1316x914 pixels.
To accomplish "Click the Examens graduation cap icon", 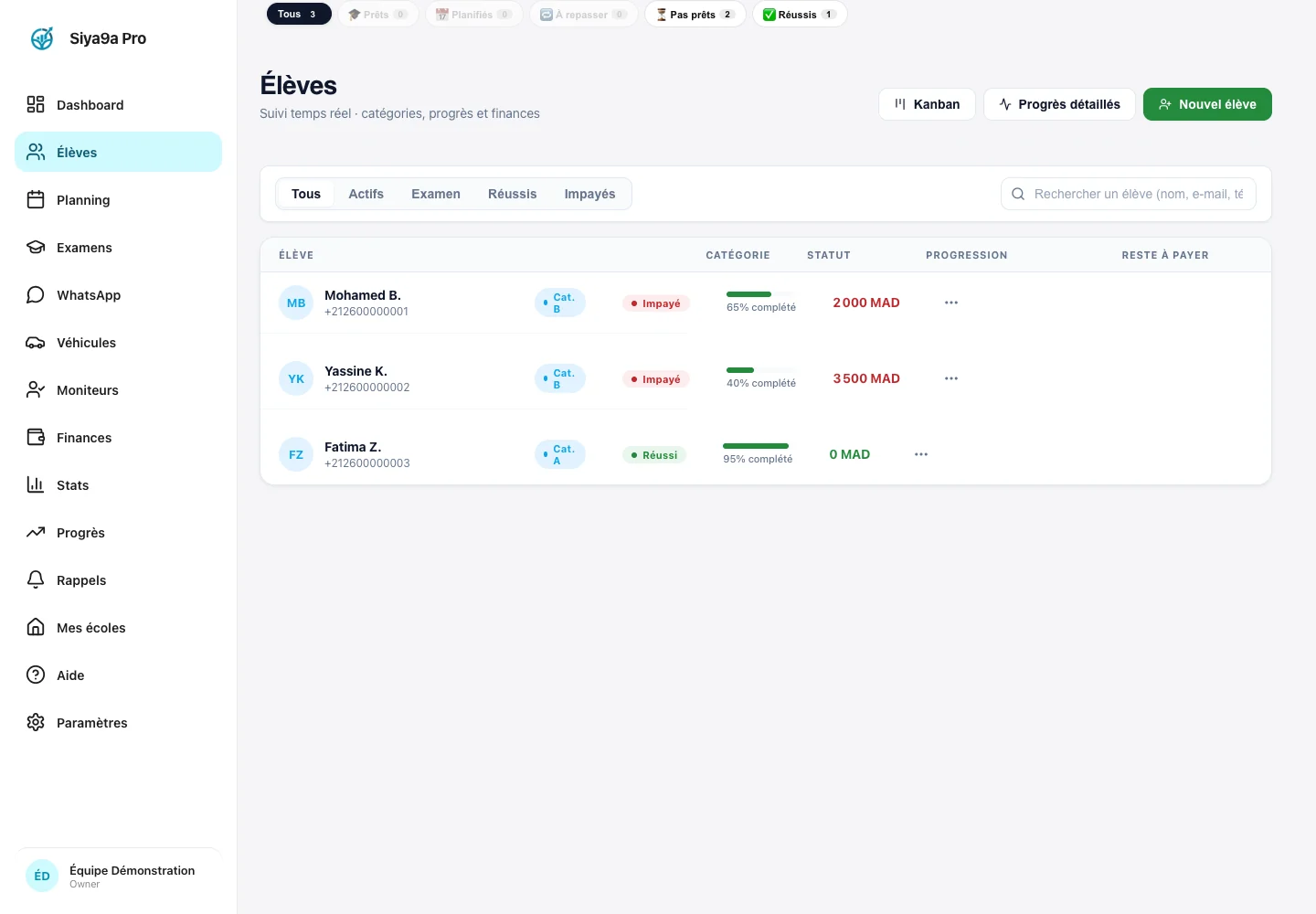I will point(36,247).
